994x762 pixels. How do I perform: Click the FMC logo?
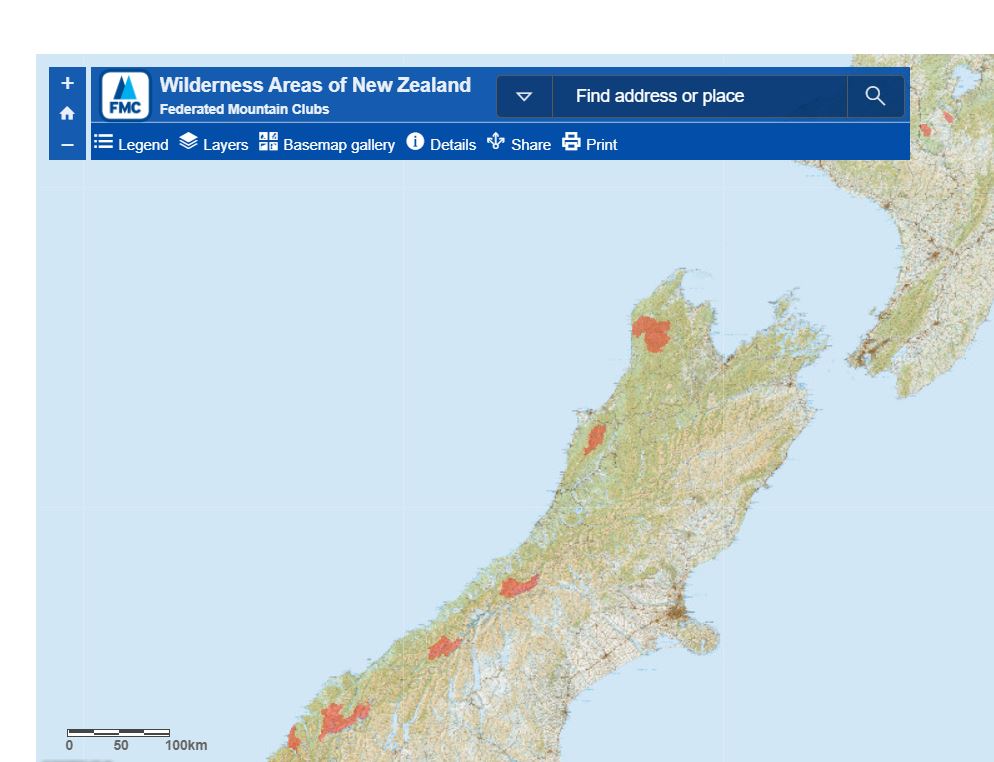point(126,95)
